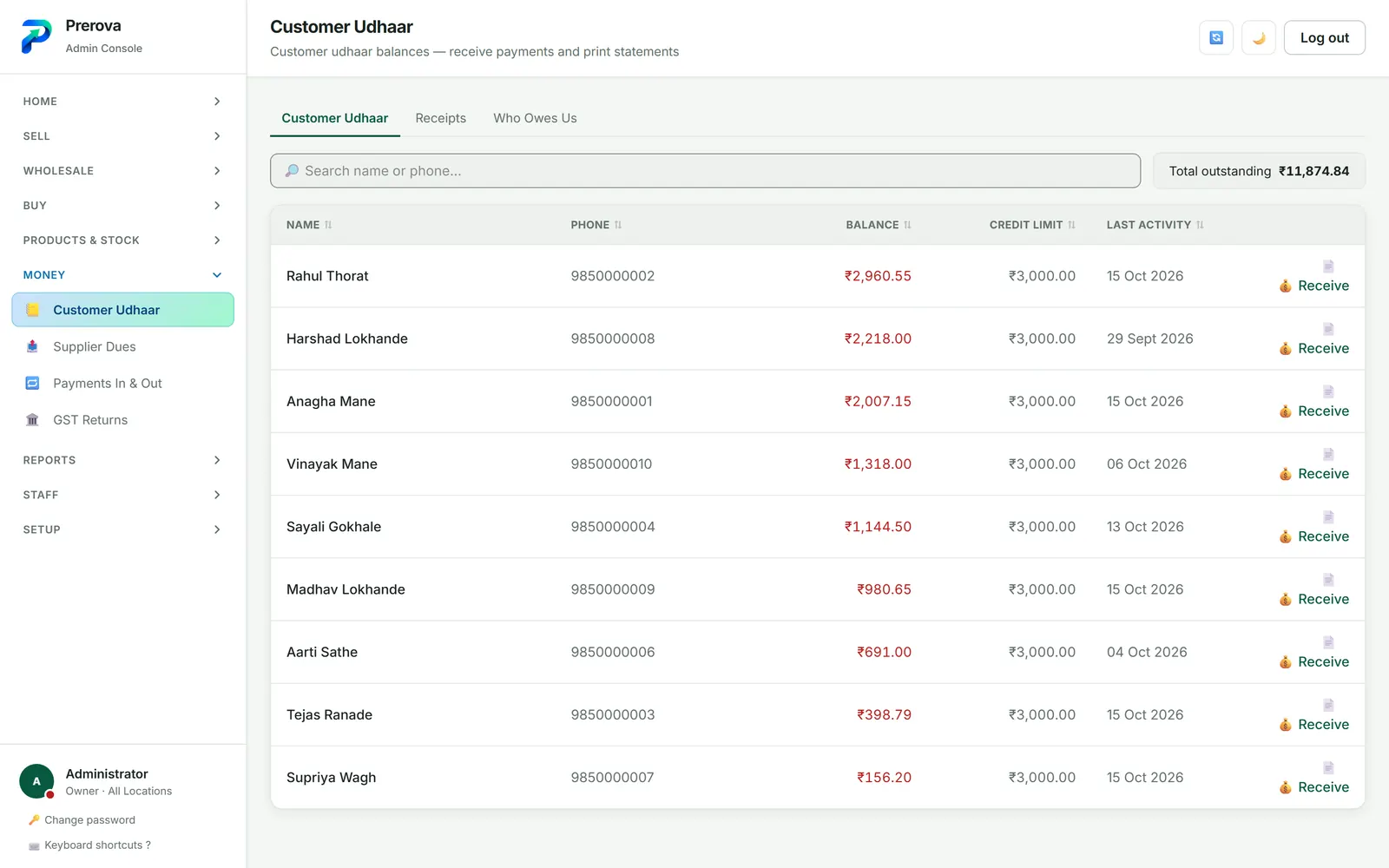
Task: Click the balance ₹980.65
Action: coord(884,589)
